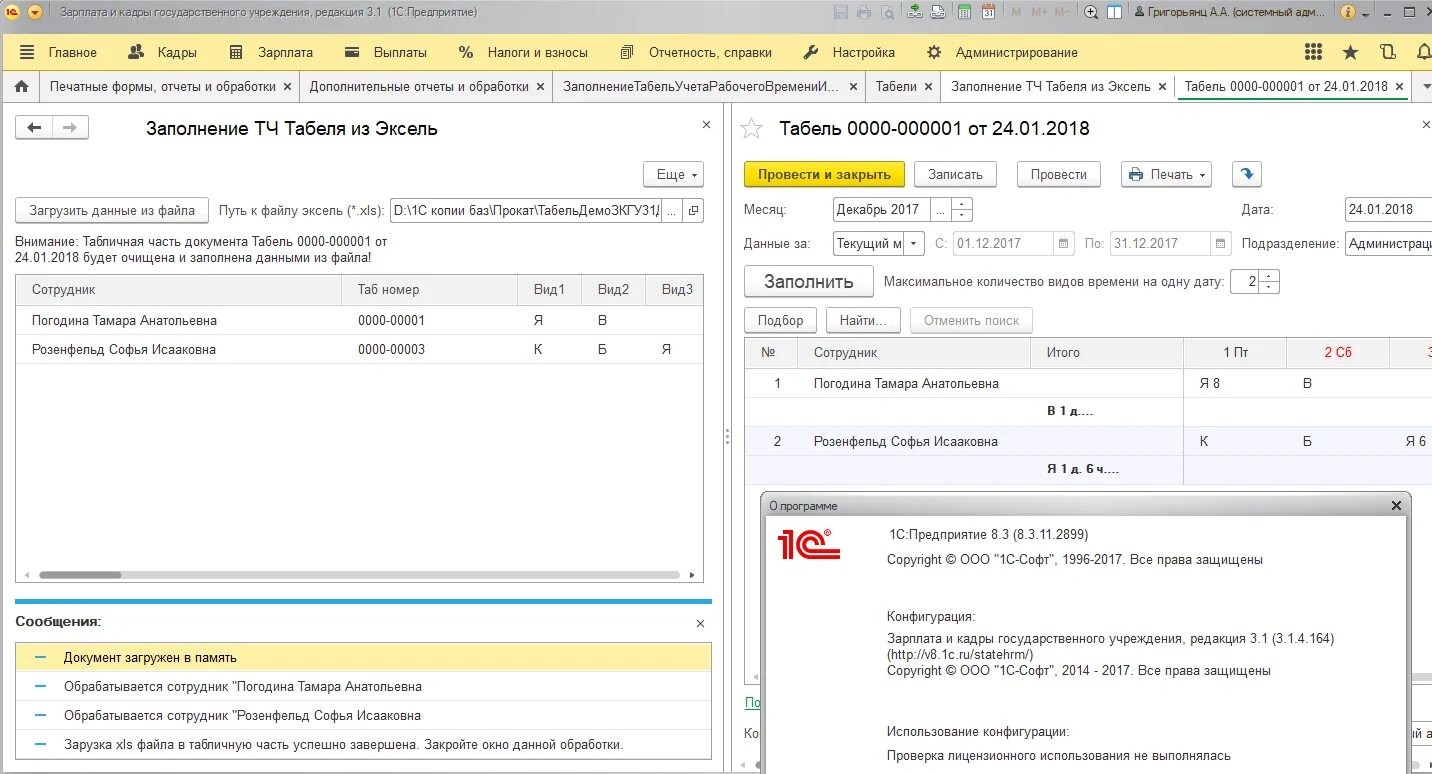This screenshot has height=774, width=1432.
Task: Open the Зарплата section
Action: click(x=271, y=52)
